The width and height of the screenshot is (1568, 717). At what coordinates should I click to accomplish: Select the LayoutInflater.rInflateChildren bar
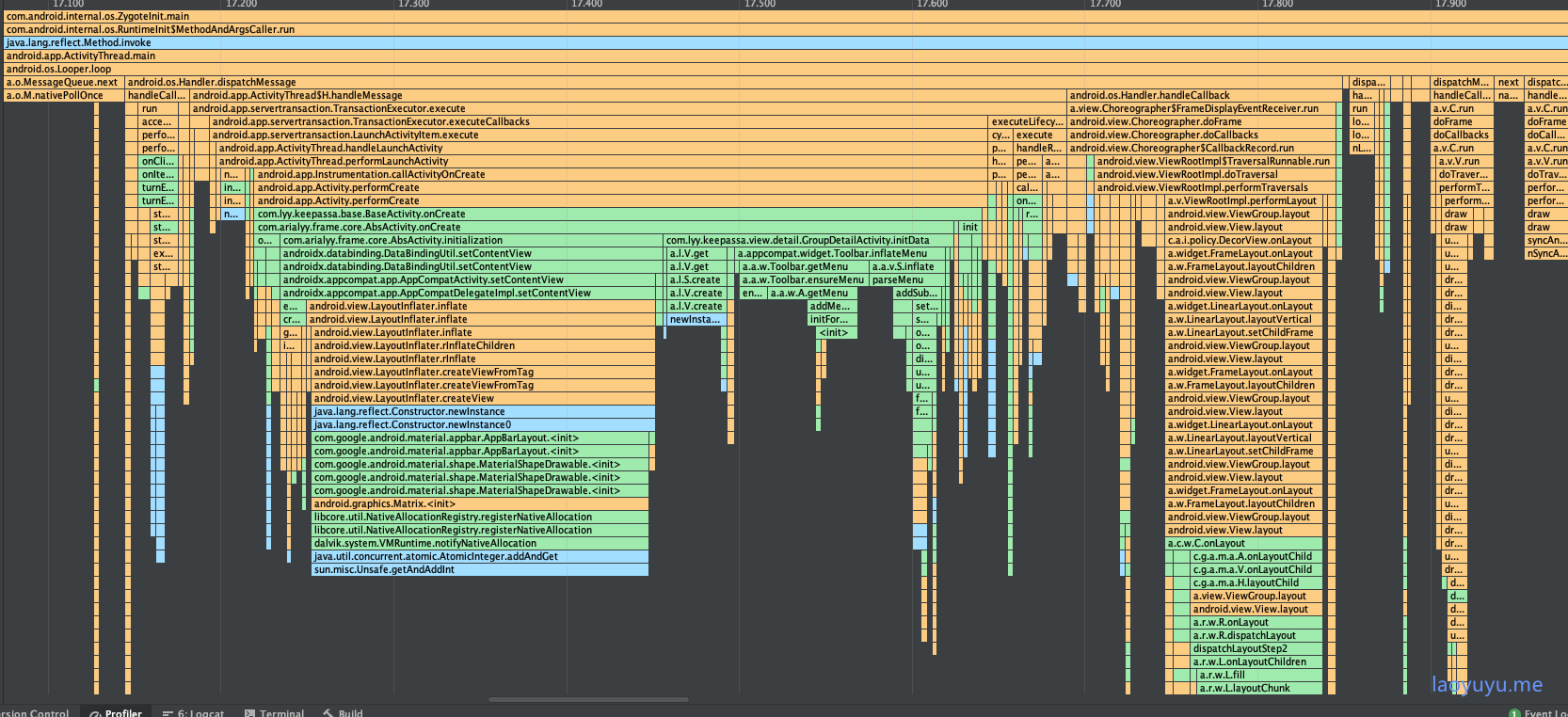pos(484,345)
